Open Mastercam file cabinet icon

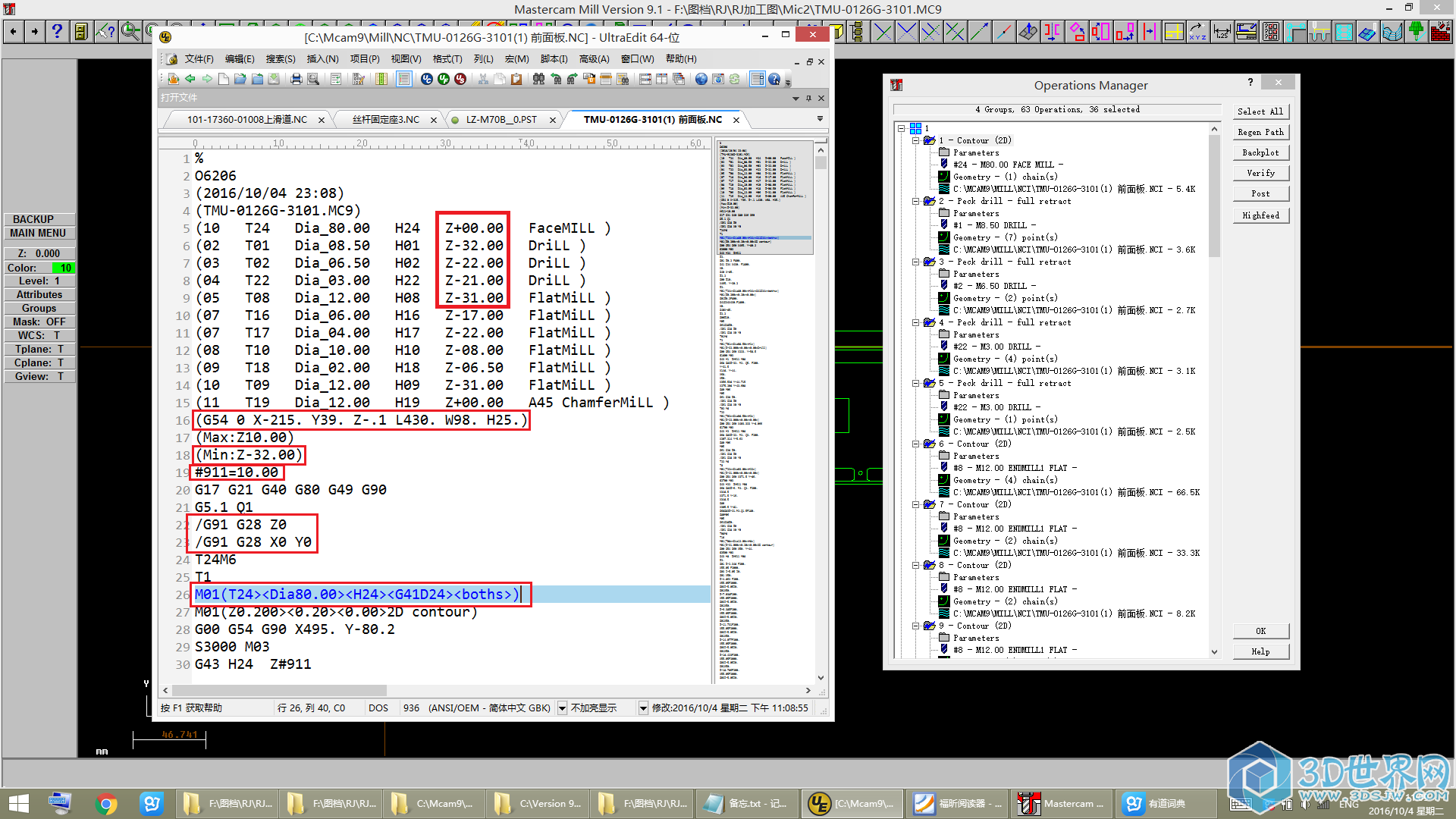(x=80, y=32)
